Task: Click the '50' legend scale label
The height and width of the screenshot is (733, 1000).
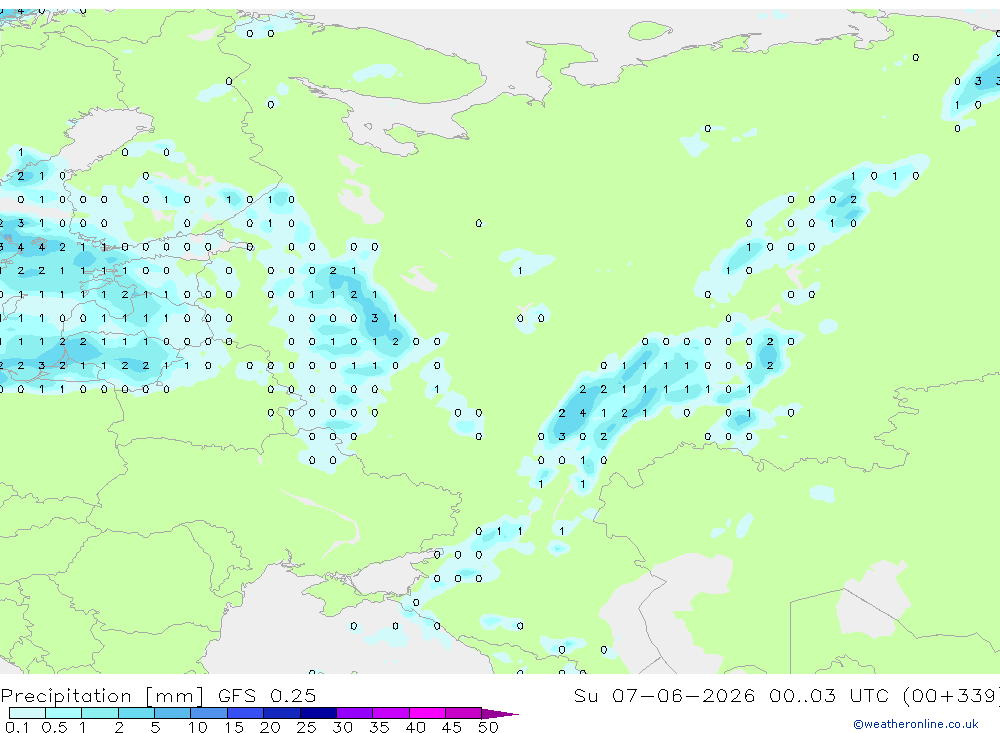Action: click(x=488, y=727)
